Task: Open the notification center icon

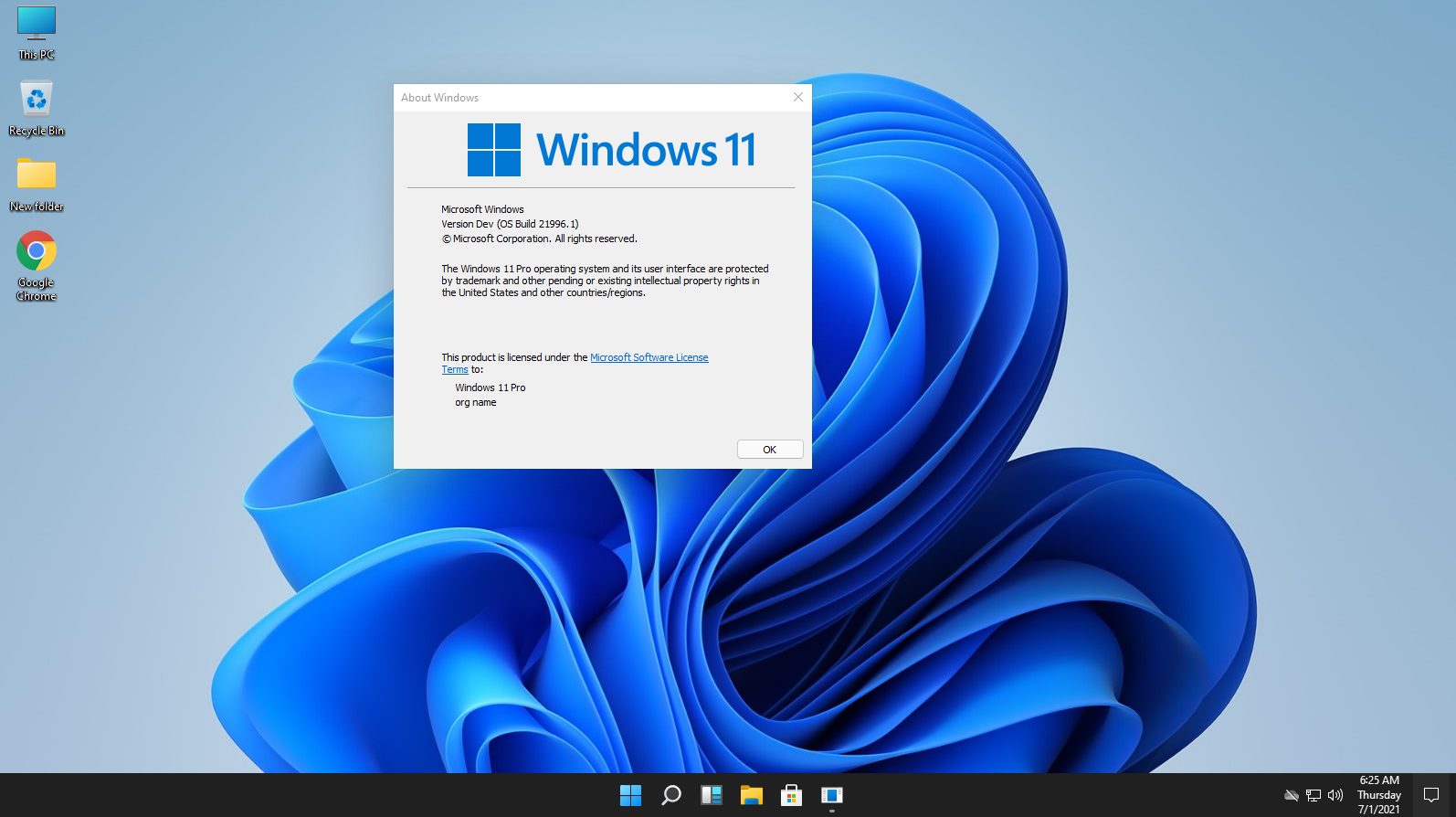Action: 1431,795
